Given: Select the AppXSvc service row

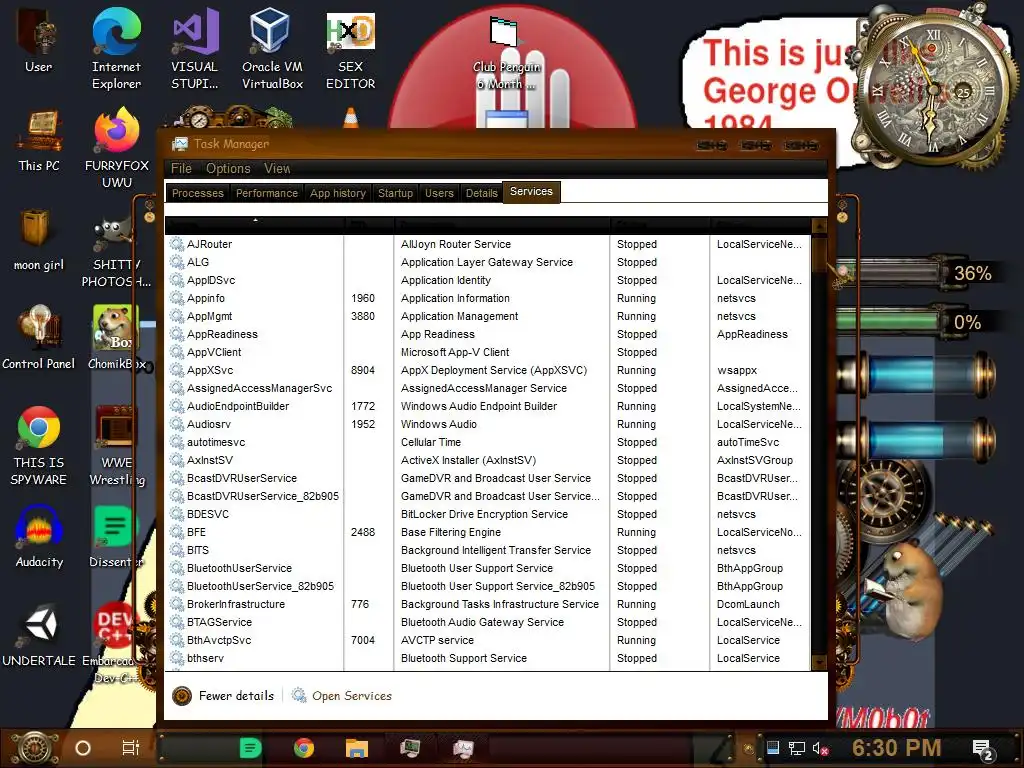Looking at the screenshot, I should (x=487, y=370).
